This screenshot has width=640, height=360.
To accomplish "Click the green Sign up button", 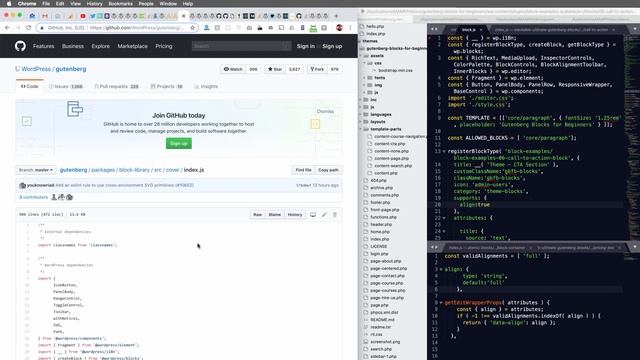I will point(179,144).
